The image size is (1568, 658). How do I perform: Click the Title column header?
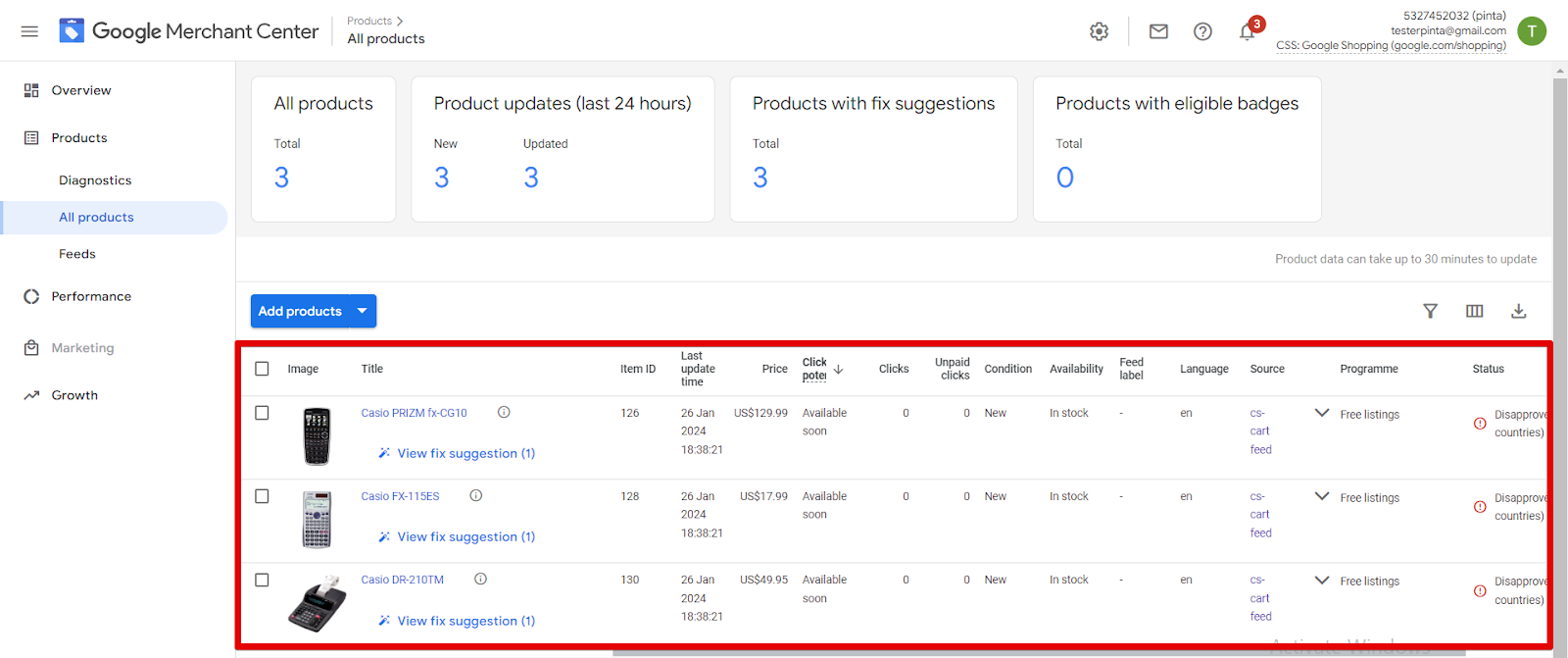point(372,369)
